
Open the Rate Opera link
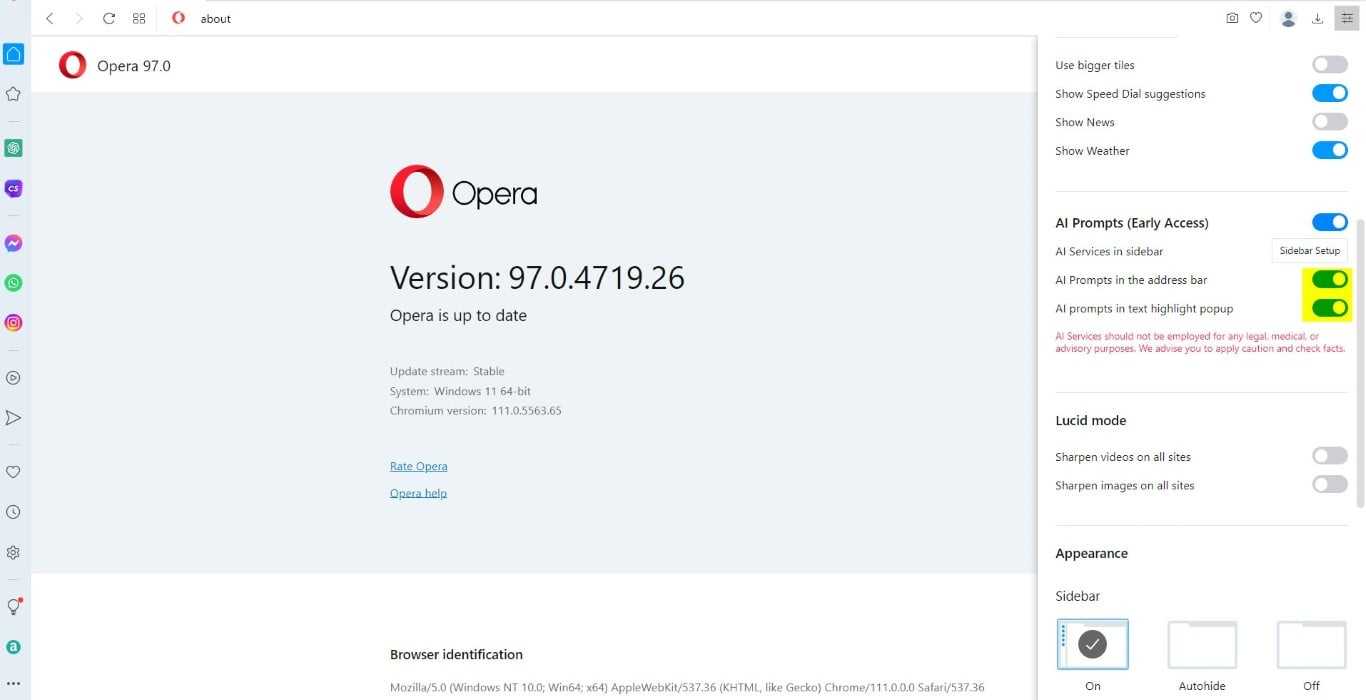coord(418,467)
